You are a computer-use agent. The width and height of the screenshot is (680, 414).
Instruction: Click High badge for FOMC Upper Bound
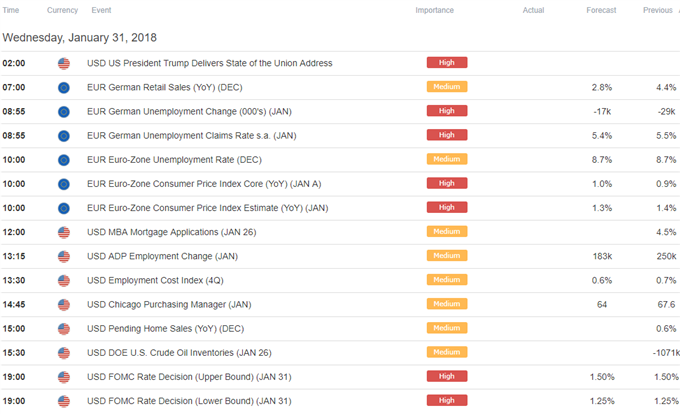447,376
